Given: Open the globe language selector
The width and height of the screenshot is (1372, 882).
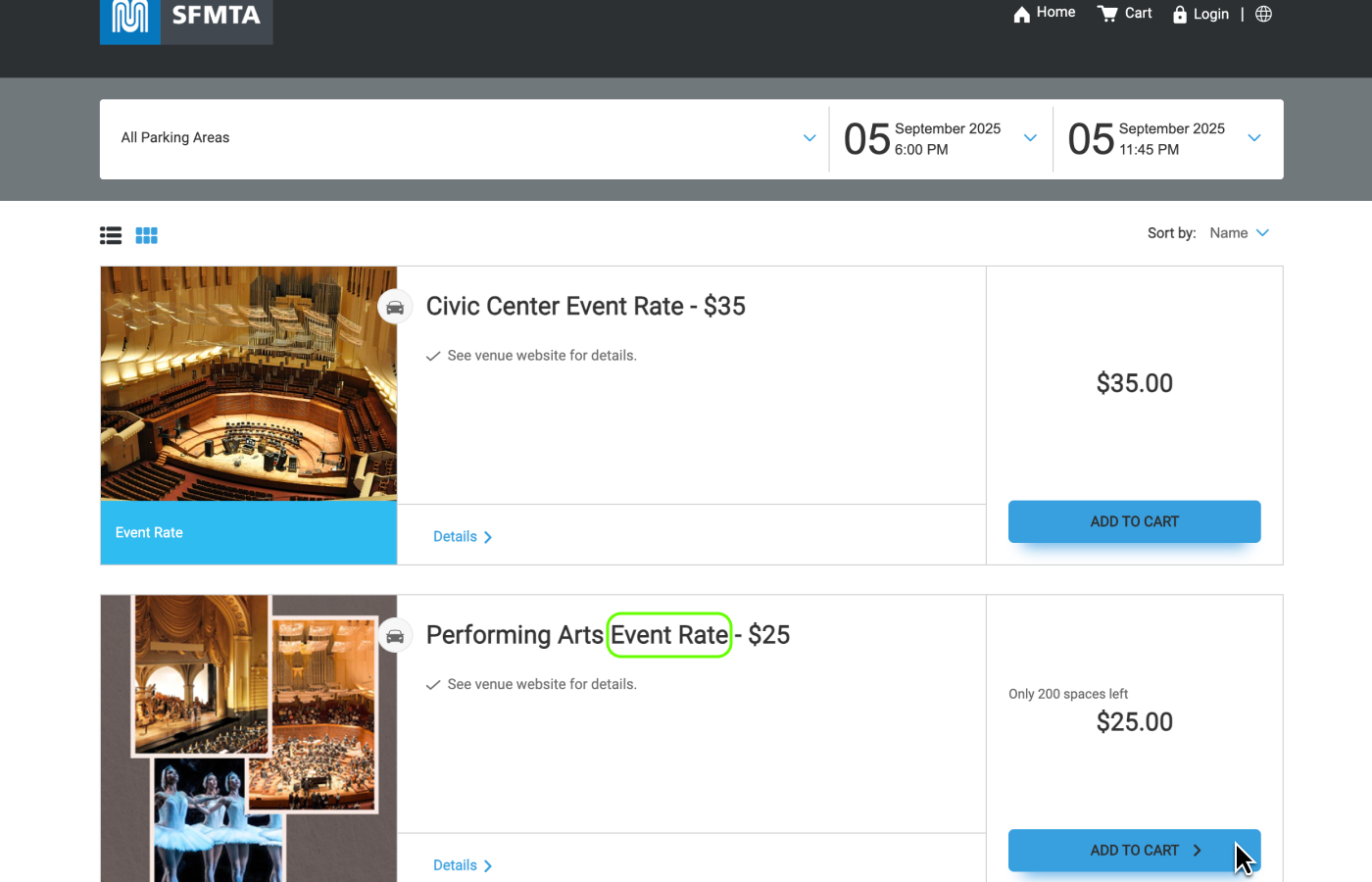Looking at the screenshot, I should tap(1264, 14).
